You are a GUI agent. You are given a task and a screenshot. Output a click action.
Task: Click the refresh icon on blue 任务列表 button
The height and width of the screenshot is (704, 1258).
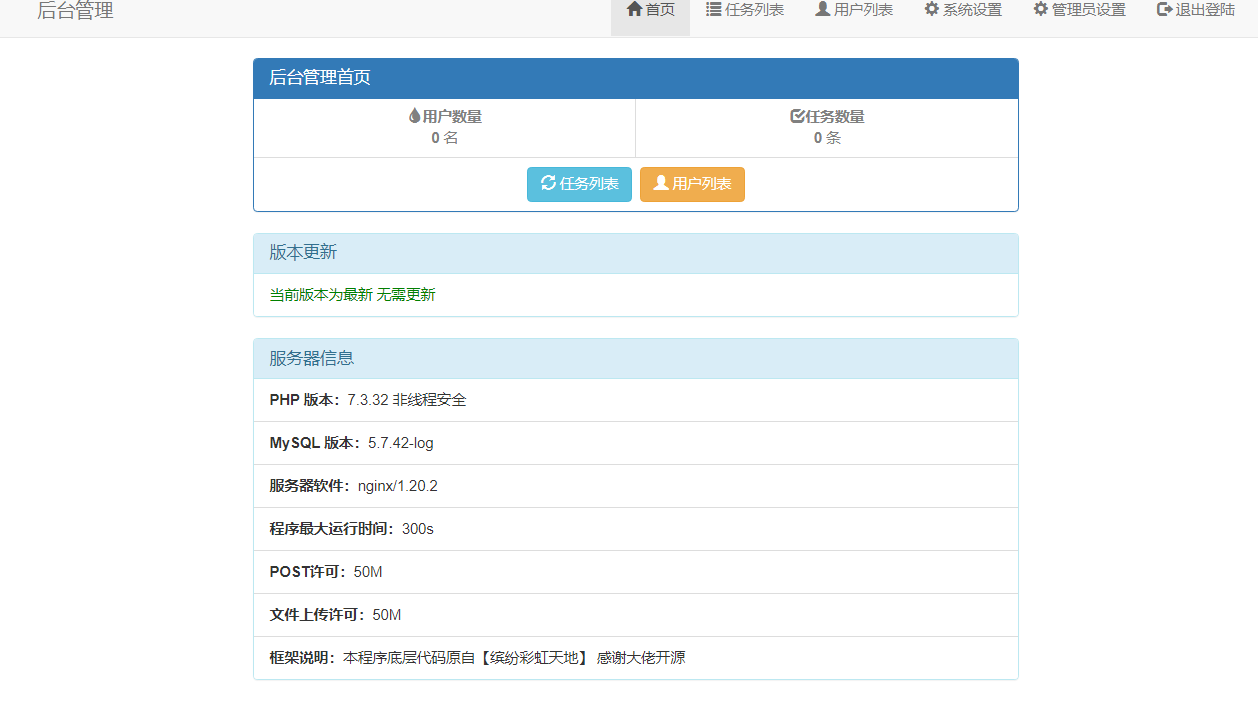point(548,183)
